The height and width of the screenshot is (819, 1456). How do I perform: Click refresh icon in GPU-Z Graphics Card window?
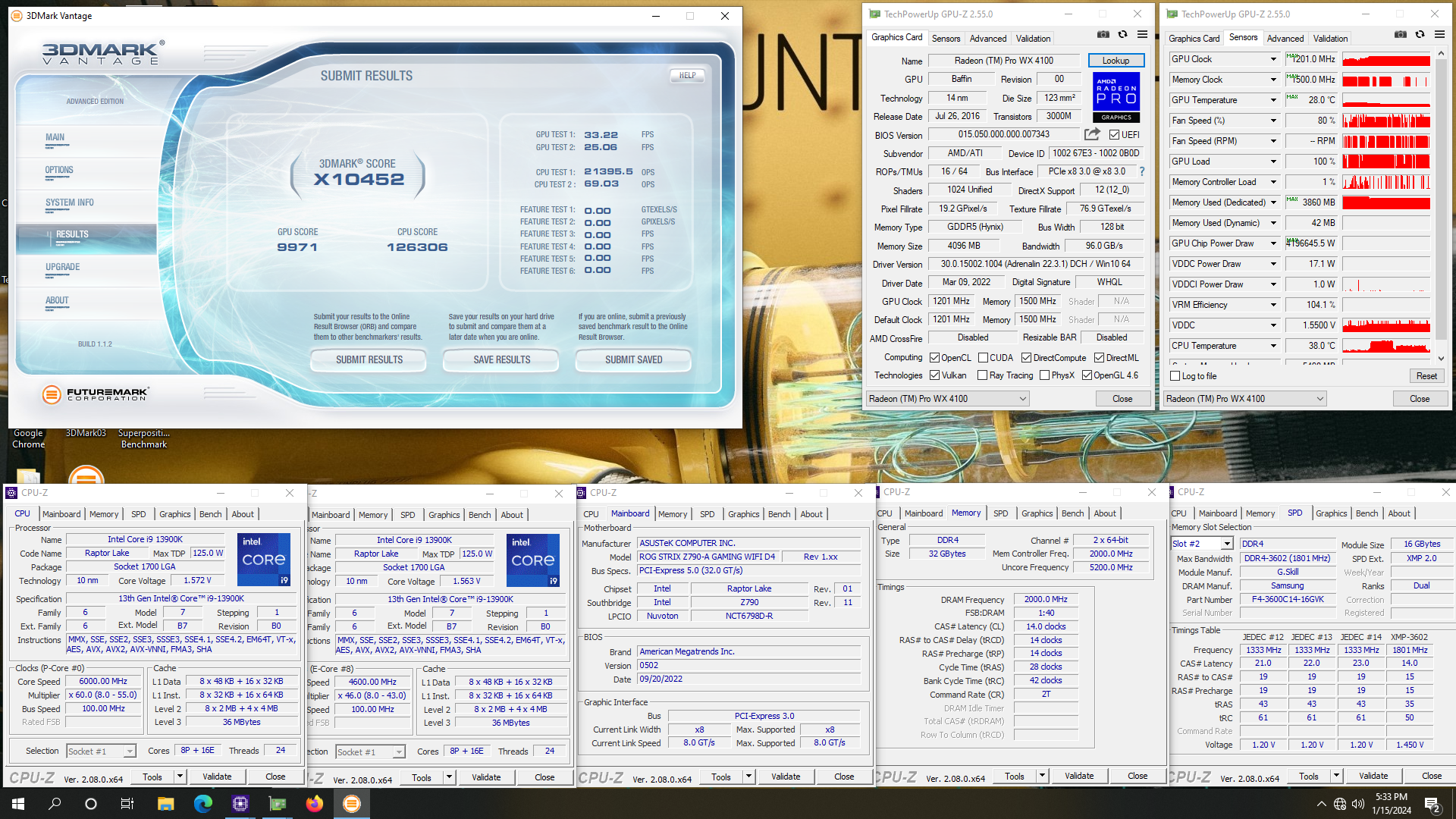coord(1122,35)
